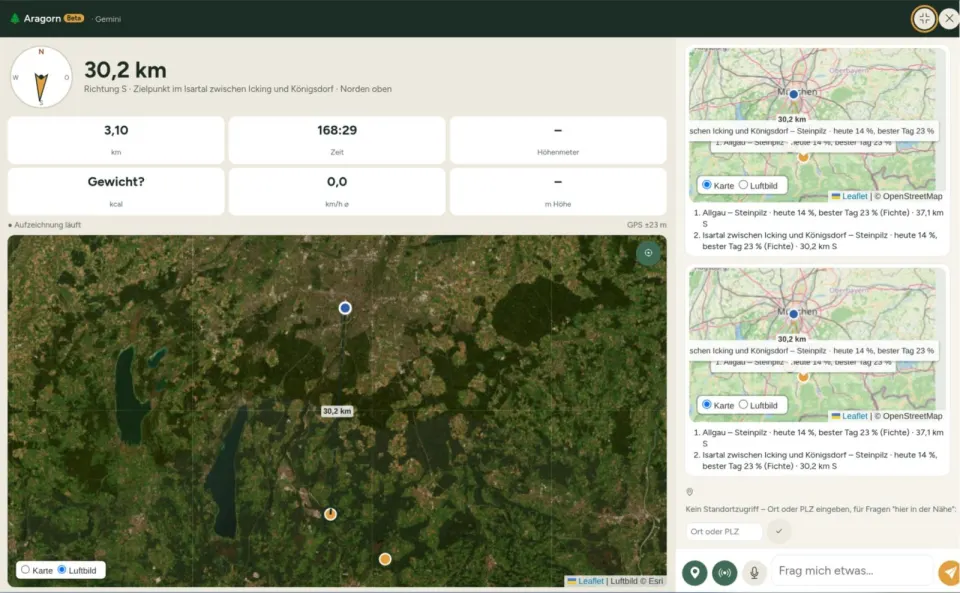Click the 'm Höhe' altitude card
Screen dimensions: 960x593
click(558, 192)
